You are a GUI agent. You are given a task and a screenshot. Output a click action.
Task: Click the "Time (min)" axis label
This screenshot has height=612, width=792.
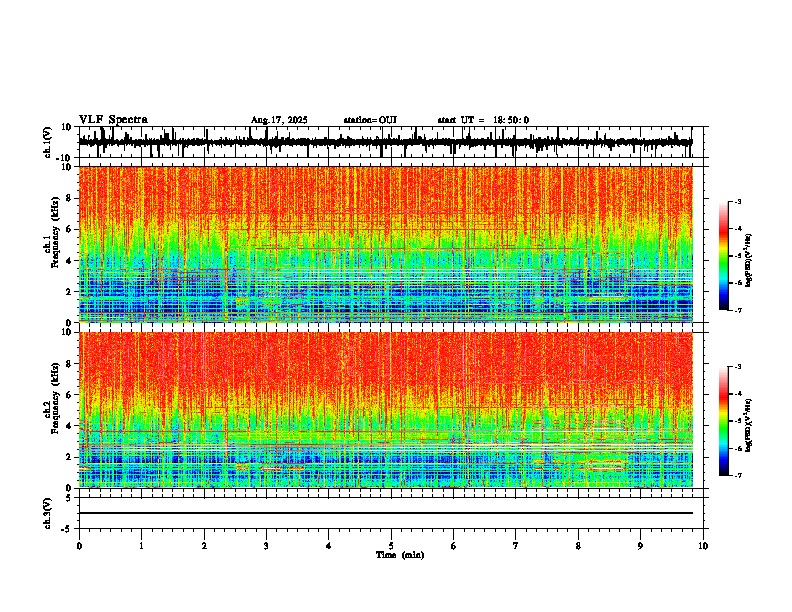coord(400,555)
